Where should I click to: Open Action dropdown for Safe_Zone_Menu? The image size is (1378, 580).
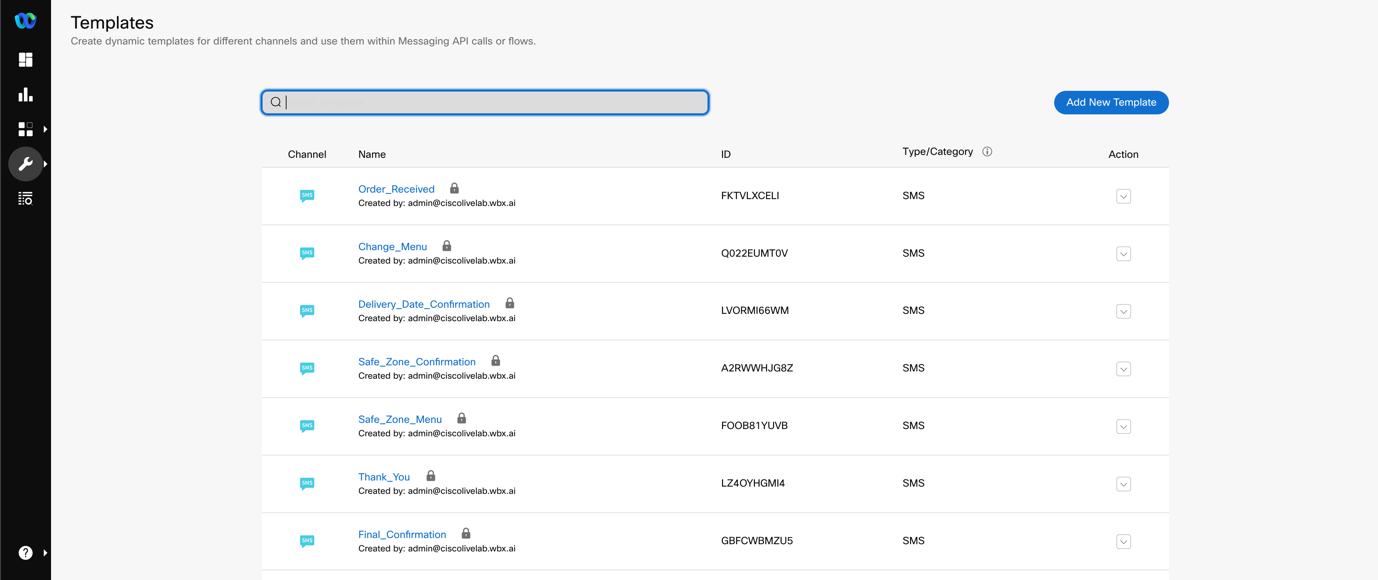pos(1123,426)
